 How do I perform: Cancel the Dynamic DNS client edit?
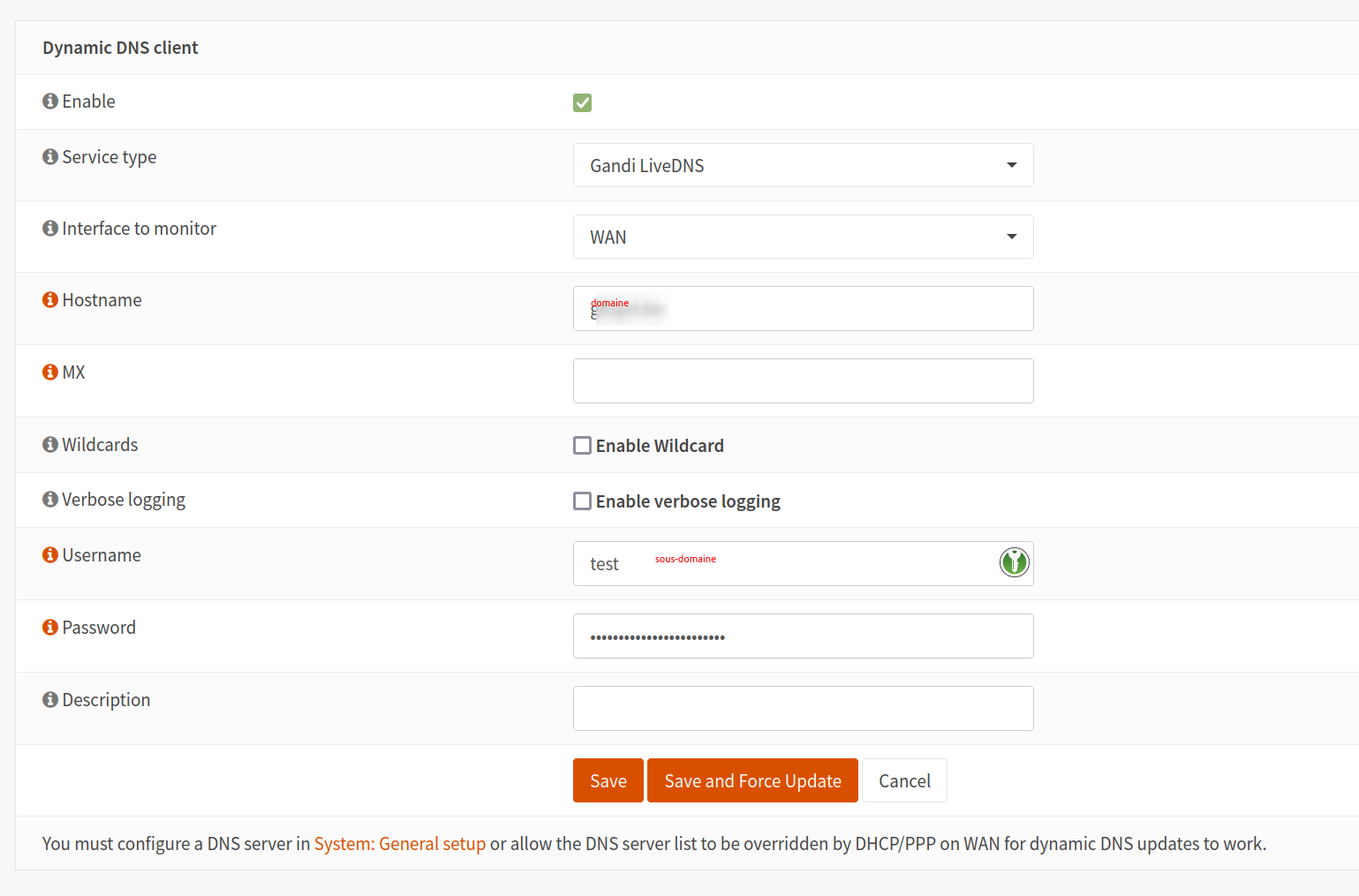pyautogui.click(x=904, y=781)
